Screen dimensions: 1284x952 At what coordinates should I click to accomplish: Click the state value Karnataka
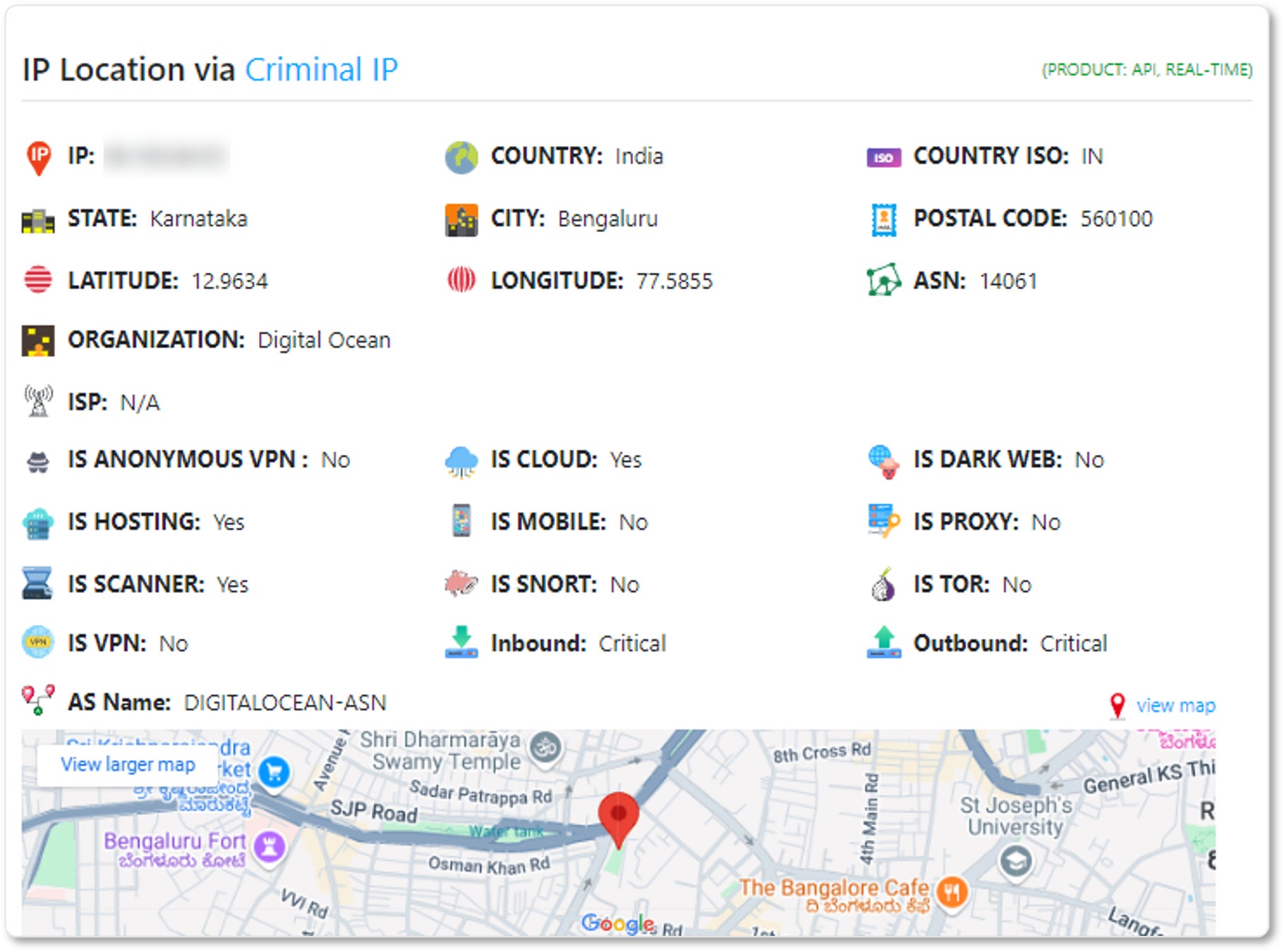(199, 219)
